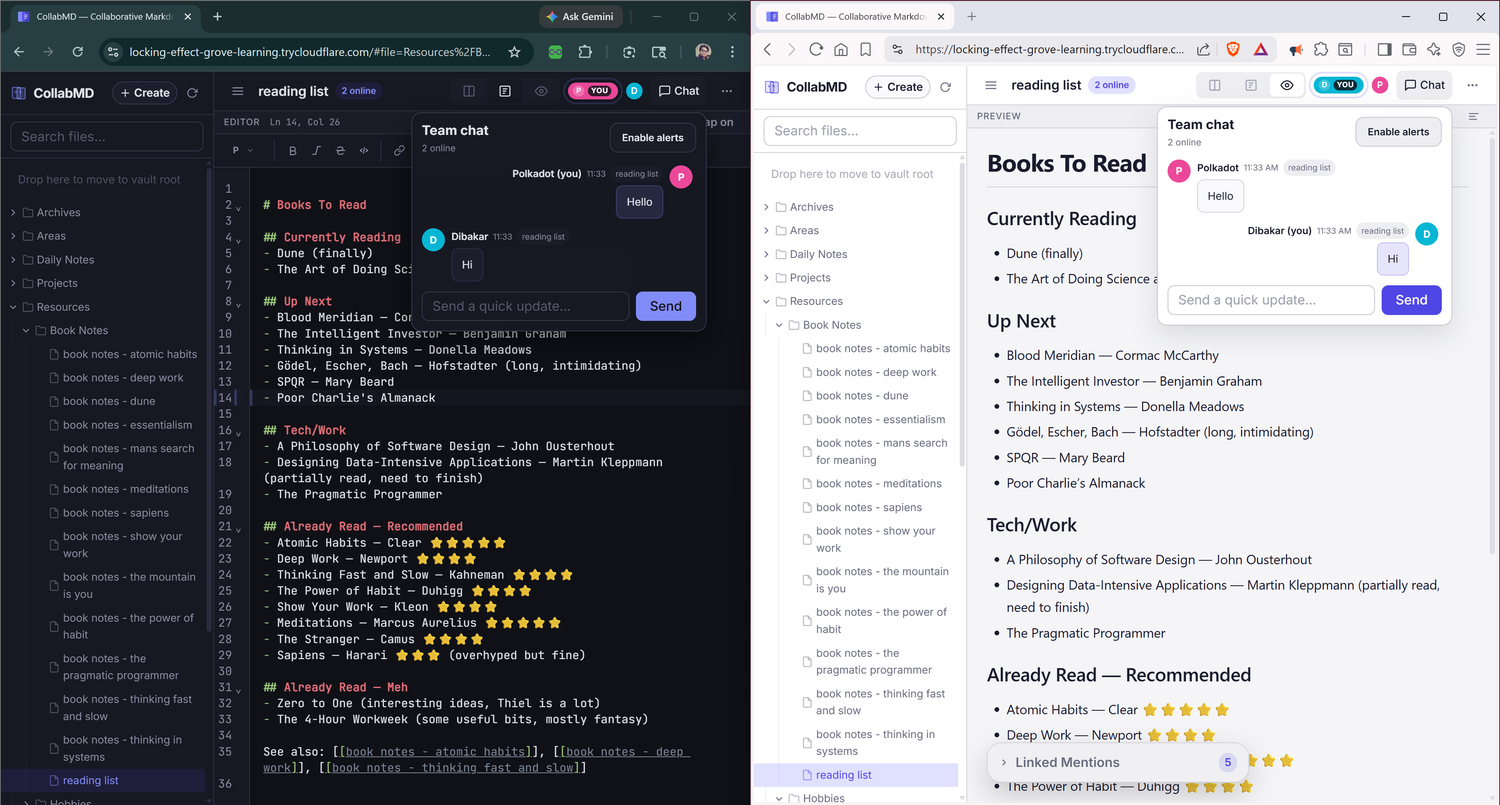The height and width of the screenshot is (805, 1500).
Task: Click the Create button in the right window
Action: pos(898,87)
